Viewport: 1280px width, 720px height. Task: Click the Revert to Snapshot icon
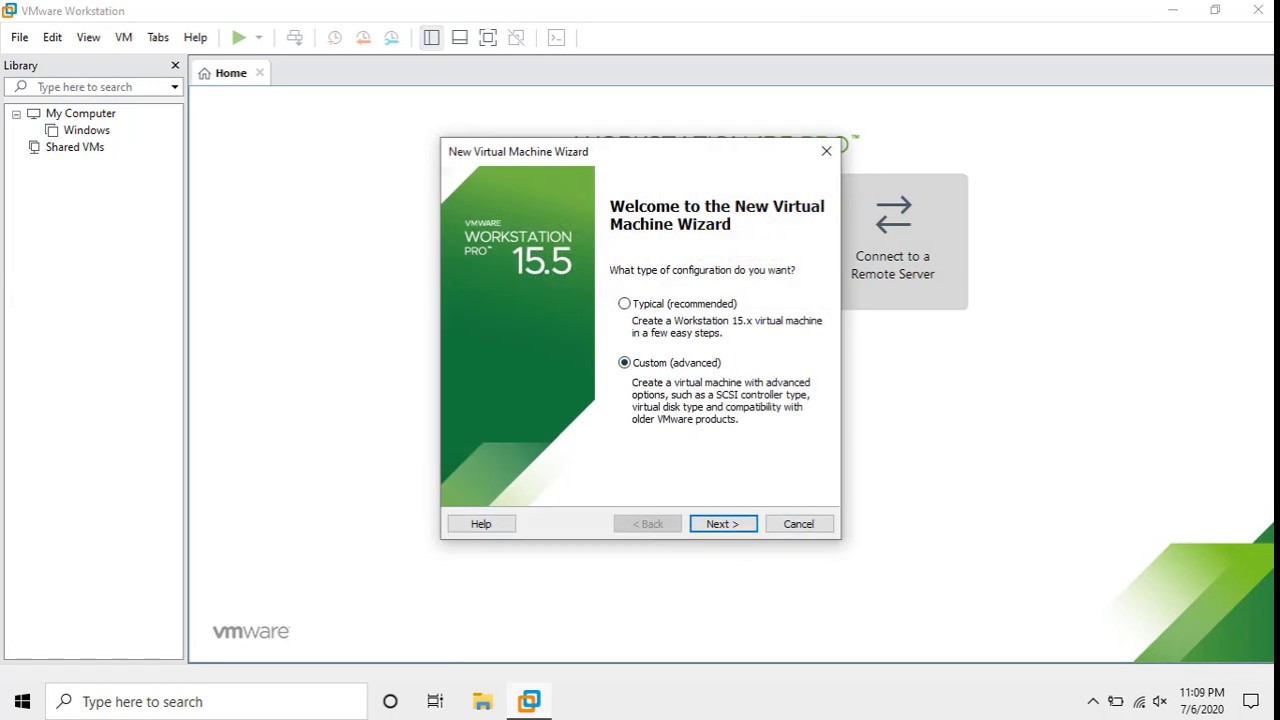363,38
